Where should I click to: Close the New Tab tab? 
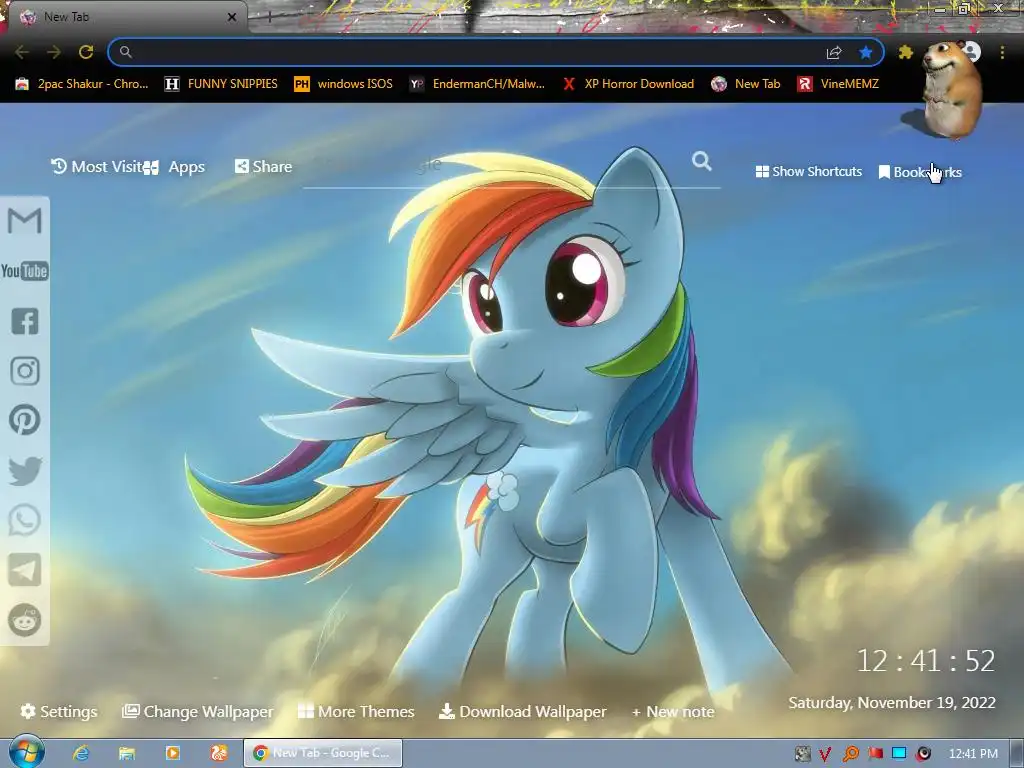coord(232,17)
